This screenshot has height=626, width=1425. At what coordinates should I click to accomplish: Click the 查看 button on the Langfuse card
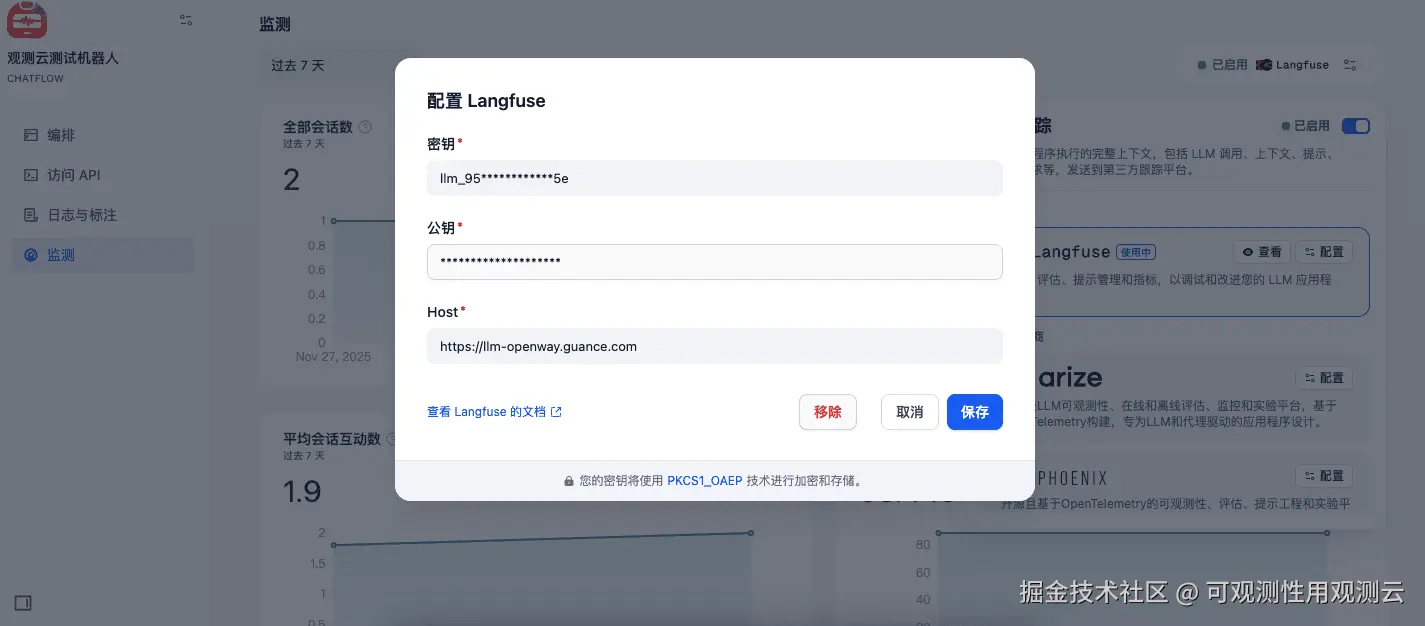tap(1262, 252)
